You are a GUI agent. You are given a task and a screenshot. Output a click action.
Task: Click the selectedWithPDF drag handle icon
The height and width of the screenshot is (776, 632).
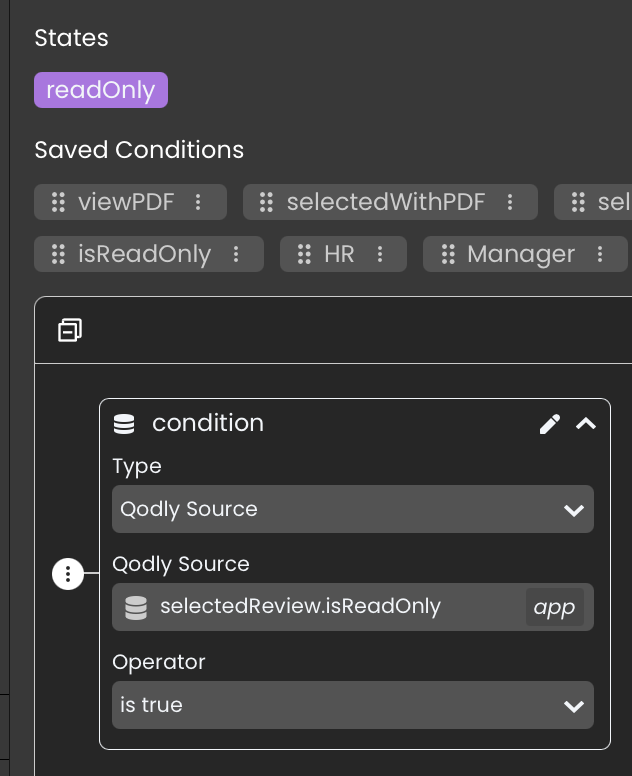click(x=266, y=202)
